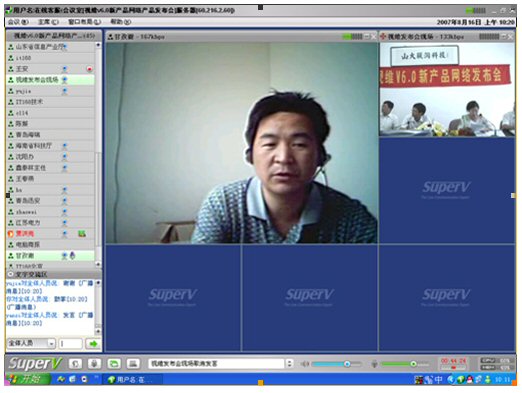Viewport: 522px width, 393px height.
Task: Click the chat message input field
Action: [x=70, y=343]
